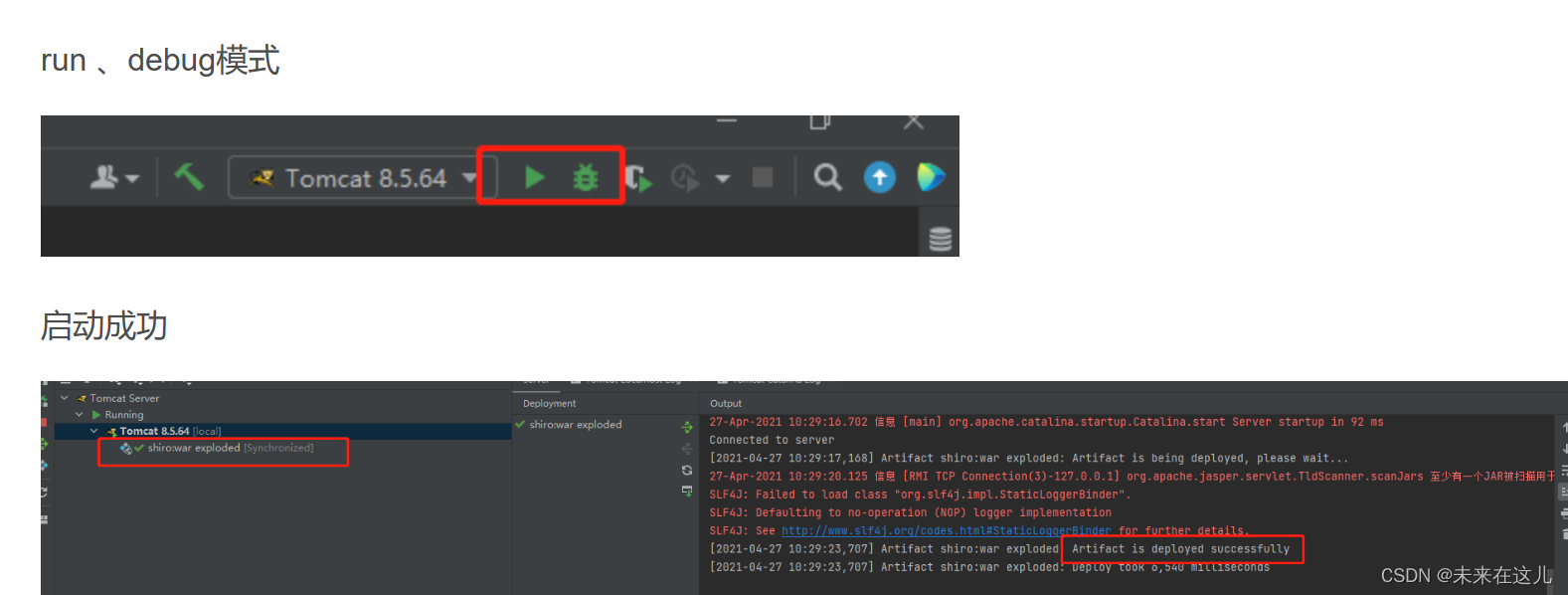Open the Tomcat 8.5.64 run configuration dropdown
The height and width of the screenshot is (595, 1568).
(362, 177)
